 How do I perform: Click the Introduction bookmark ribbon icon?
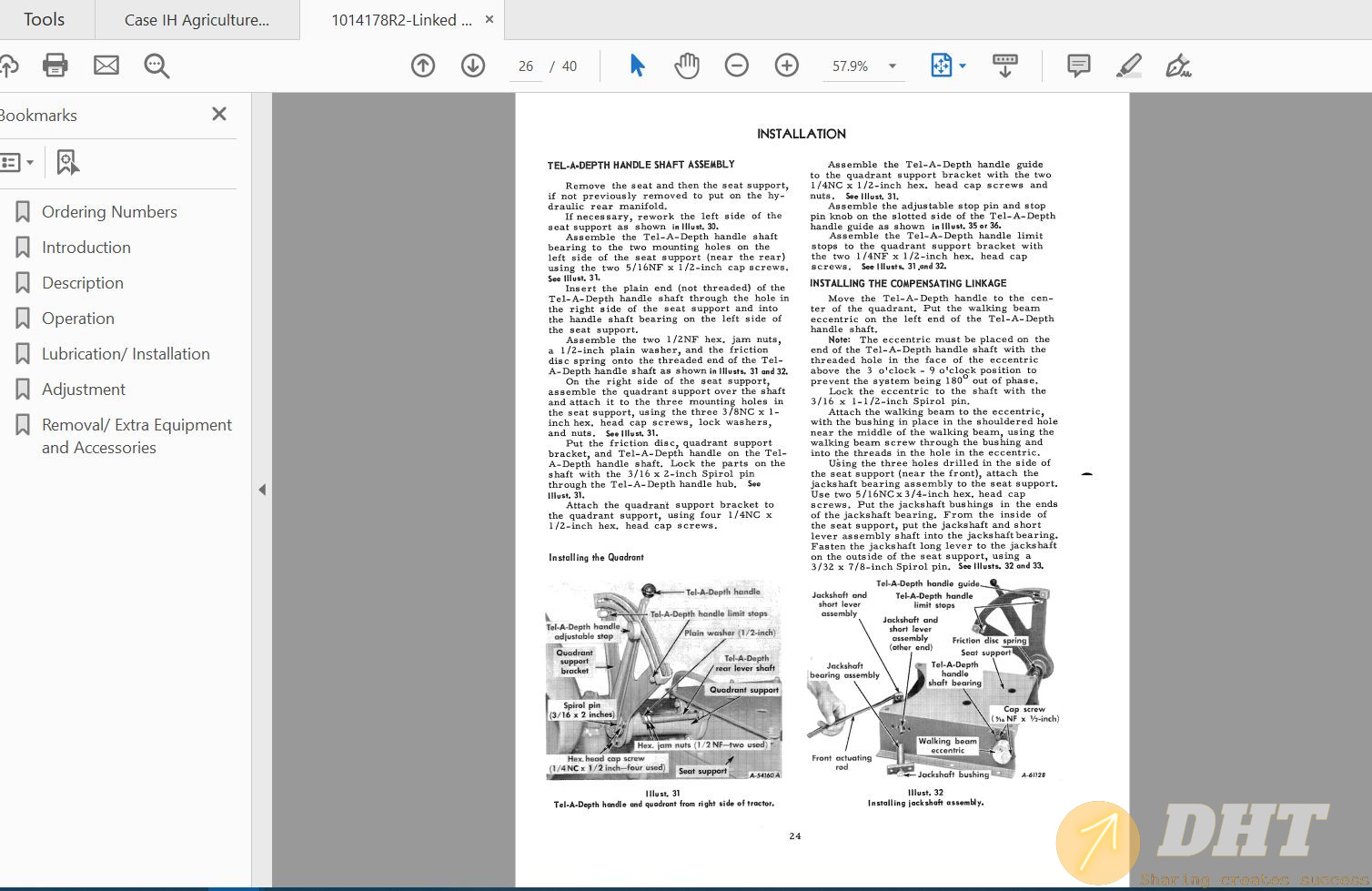tap(23, 248)
